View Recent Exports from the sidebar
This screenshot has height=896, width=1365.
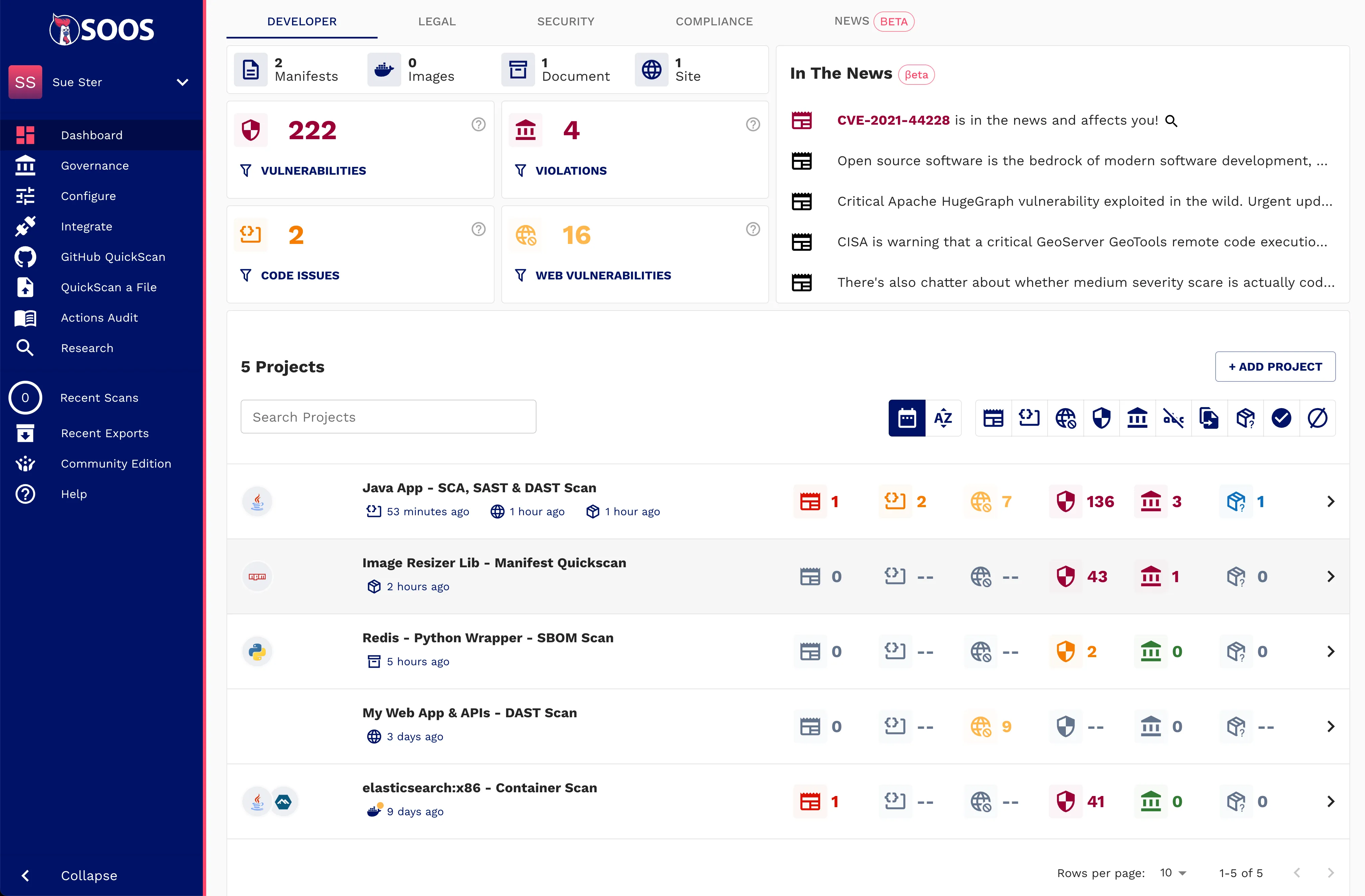[x=105, y=433]
